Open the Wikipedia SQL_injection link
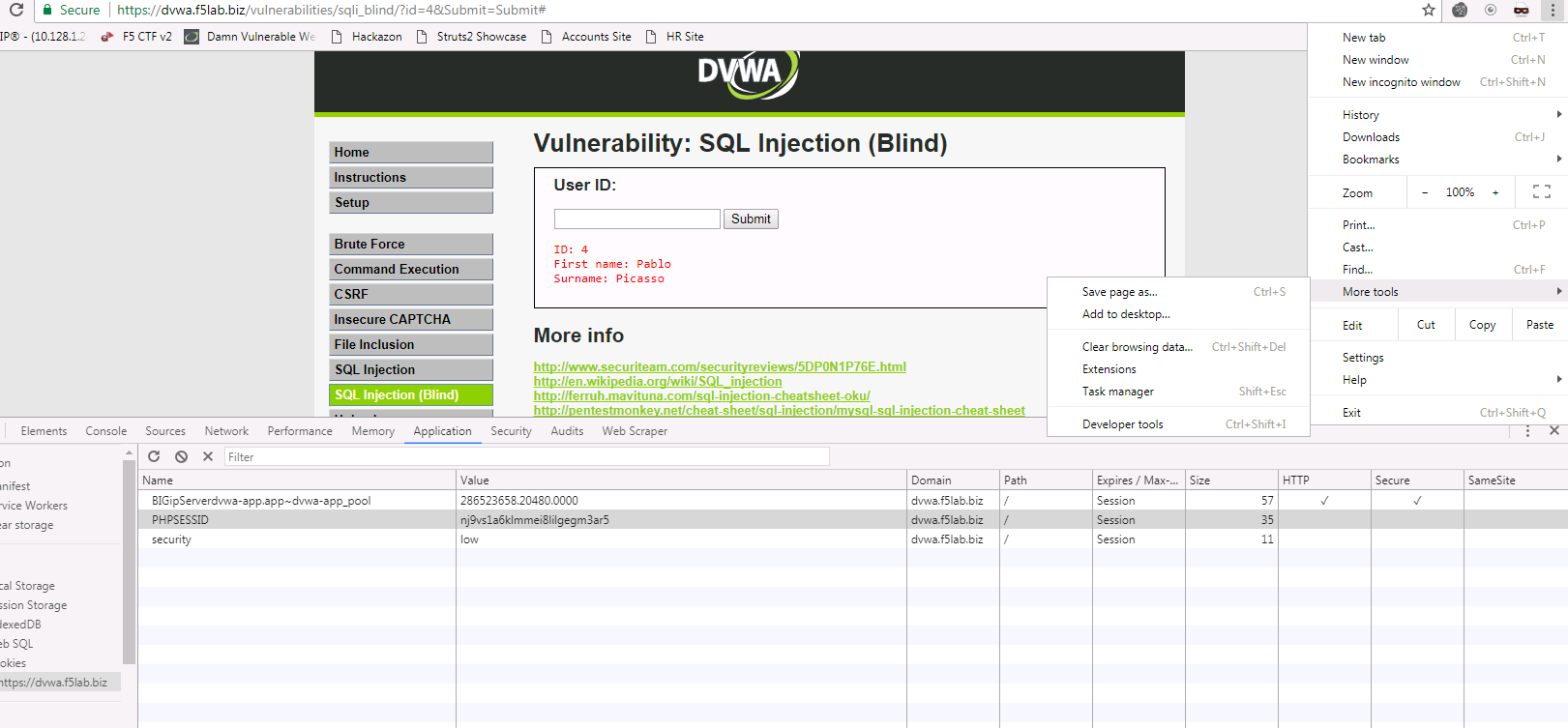The image size is (1568, 728). pos(658,381)
